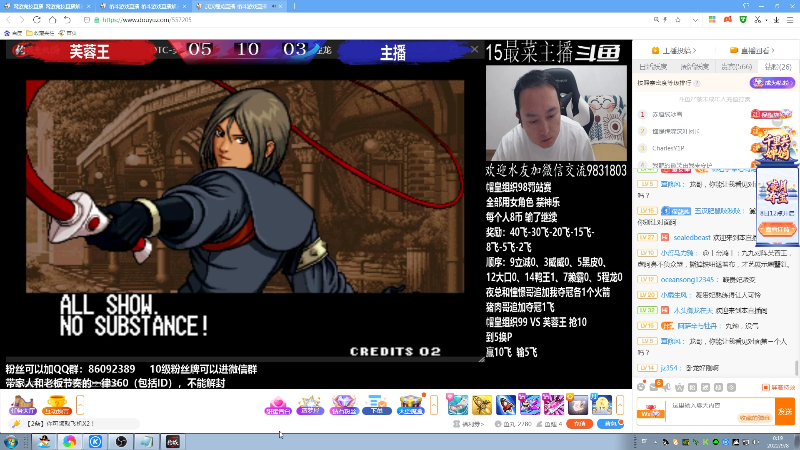Open the emoji picker in the chat toolbar
Viewport: 800px width, 450px height.
point(641,387)
